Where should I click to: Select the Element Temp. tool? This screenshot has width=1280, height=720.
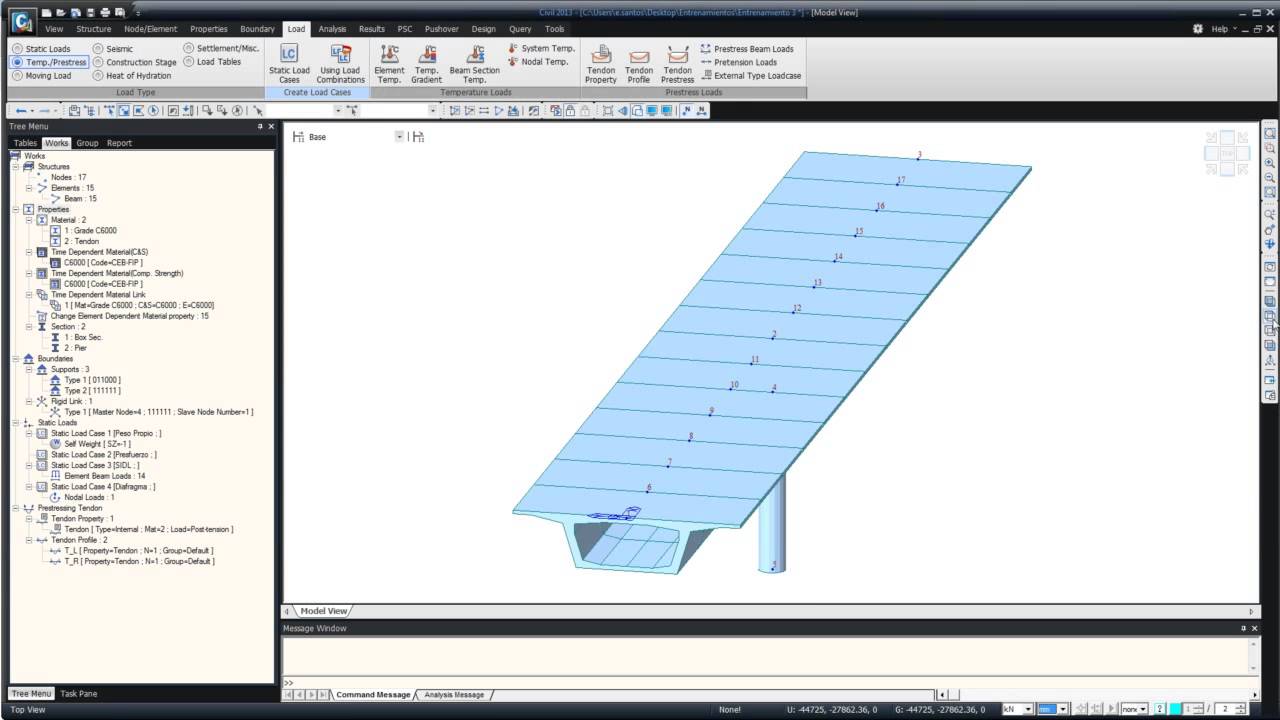pyautogui.click(x=389, y=62)
